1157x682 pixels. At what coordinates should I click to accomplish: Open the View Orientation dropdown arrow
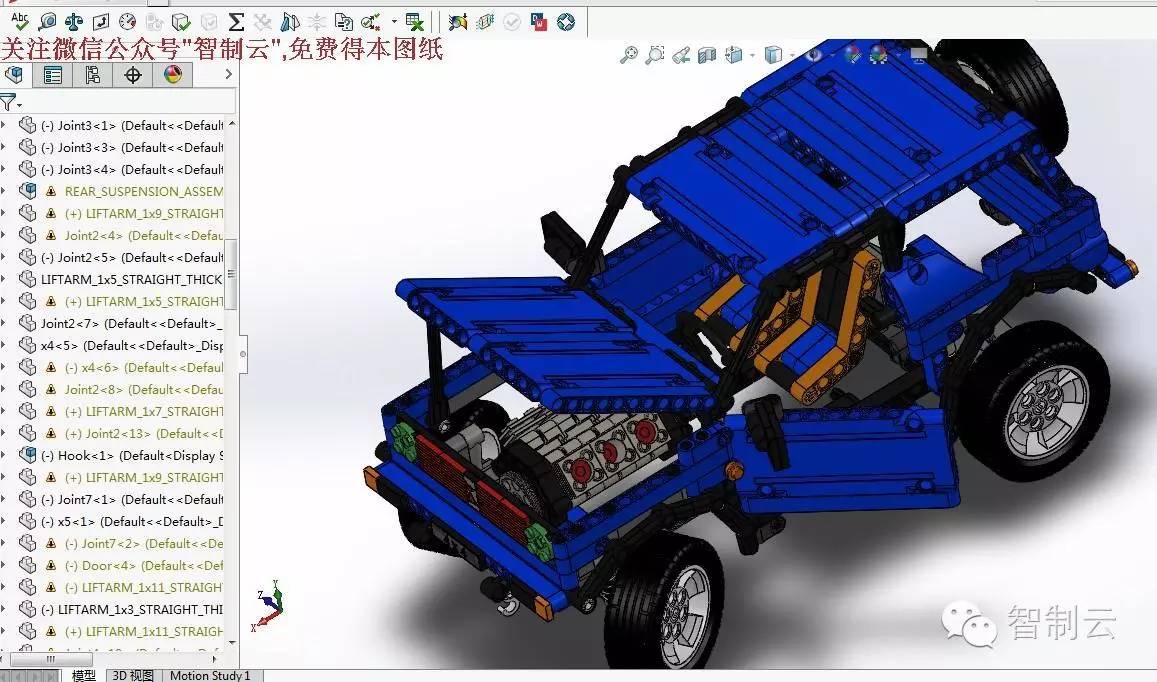coord(752,55)
